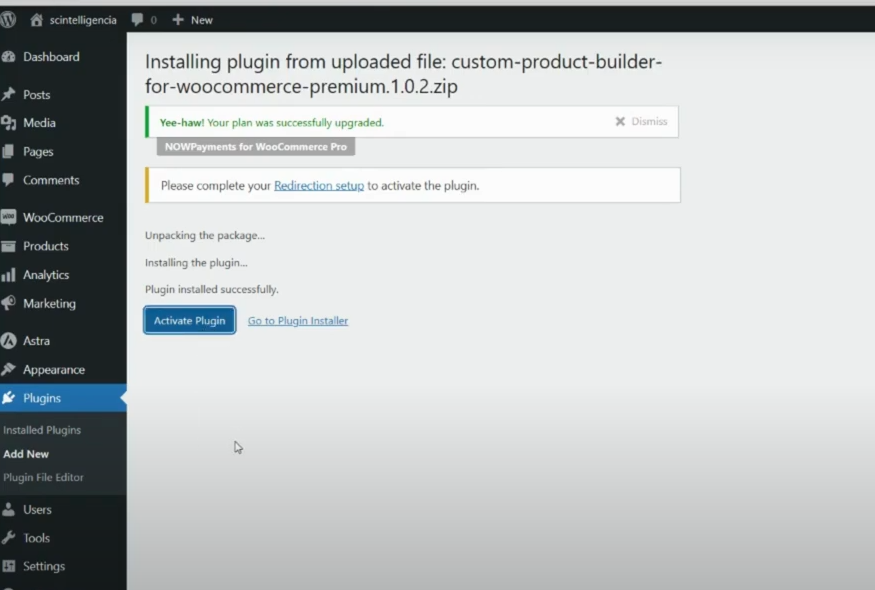This screenshot has height=590, width=875.
Task: Open Plugin File Editor submenu
Action: 43,477
